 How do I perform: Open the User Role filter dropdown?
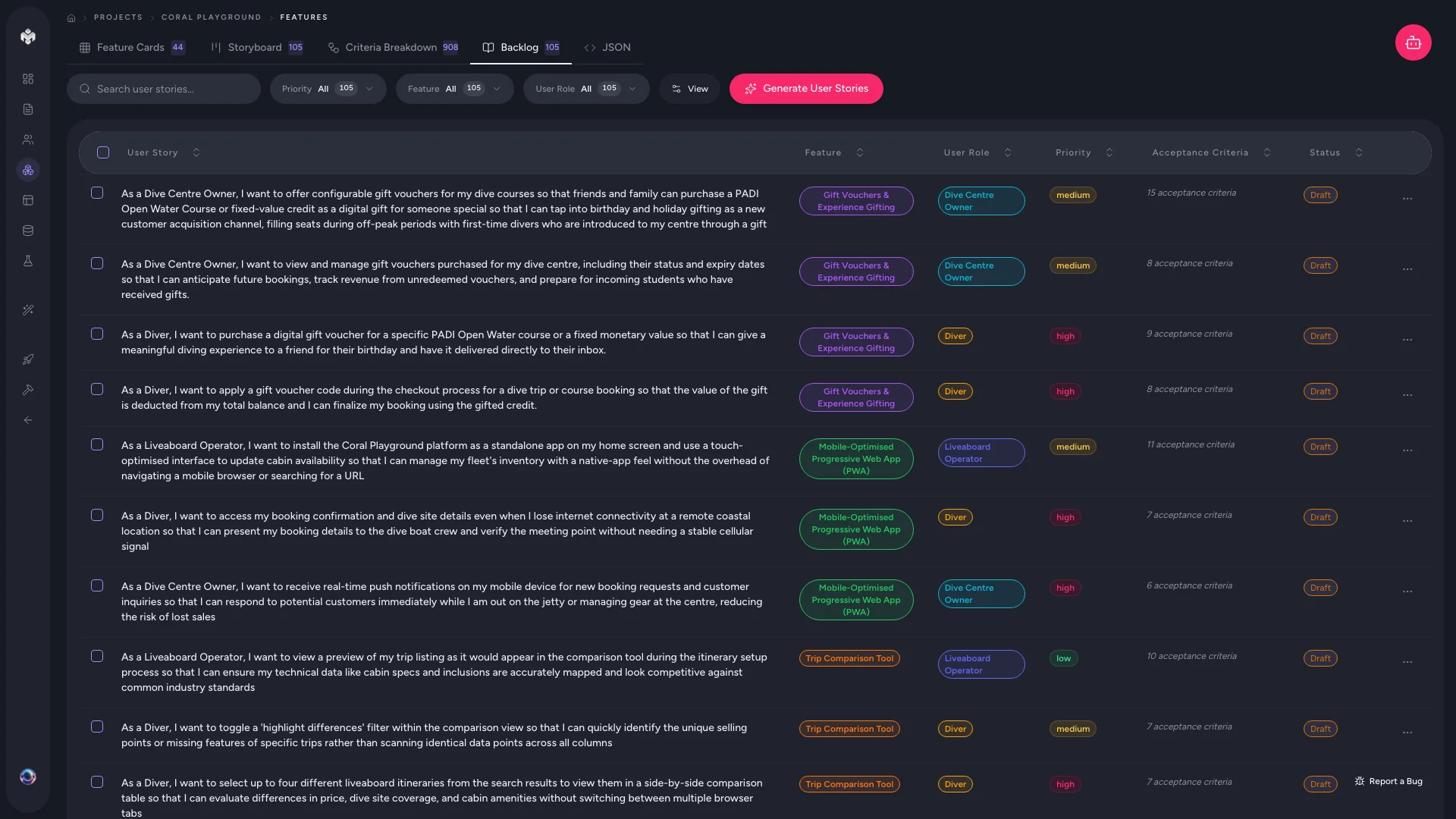click(x=585, y=89)
